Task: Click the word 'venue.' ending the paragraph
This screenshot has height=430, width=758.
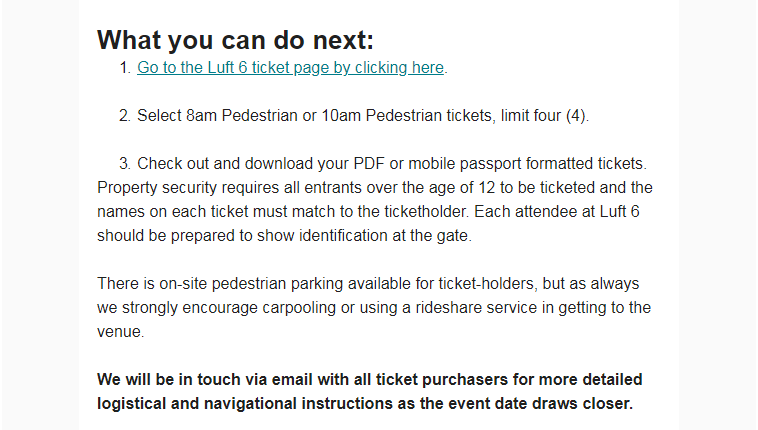Action: point(121,332)
